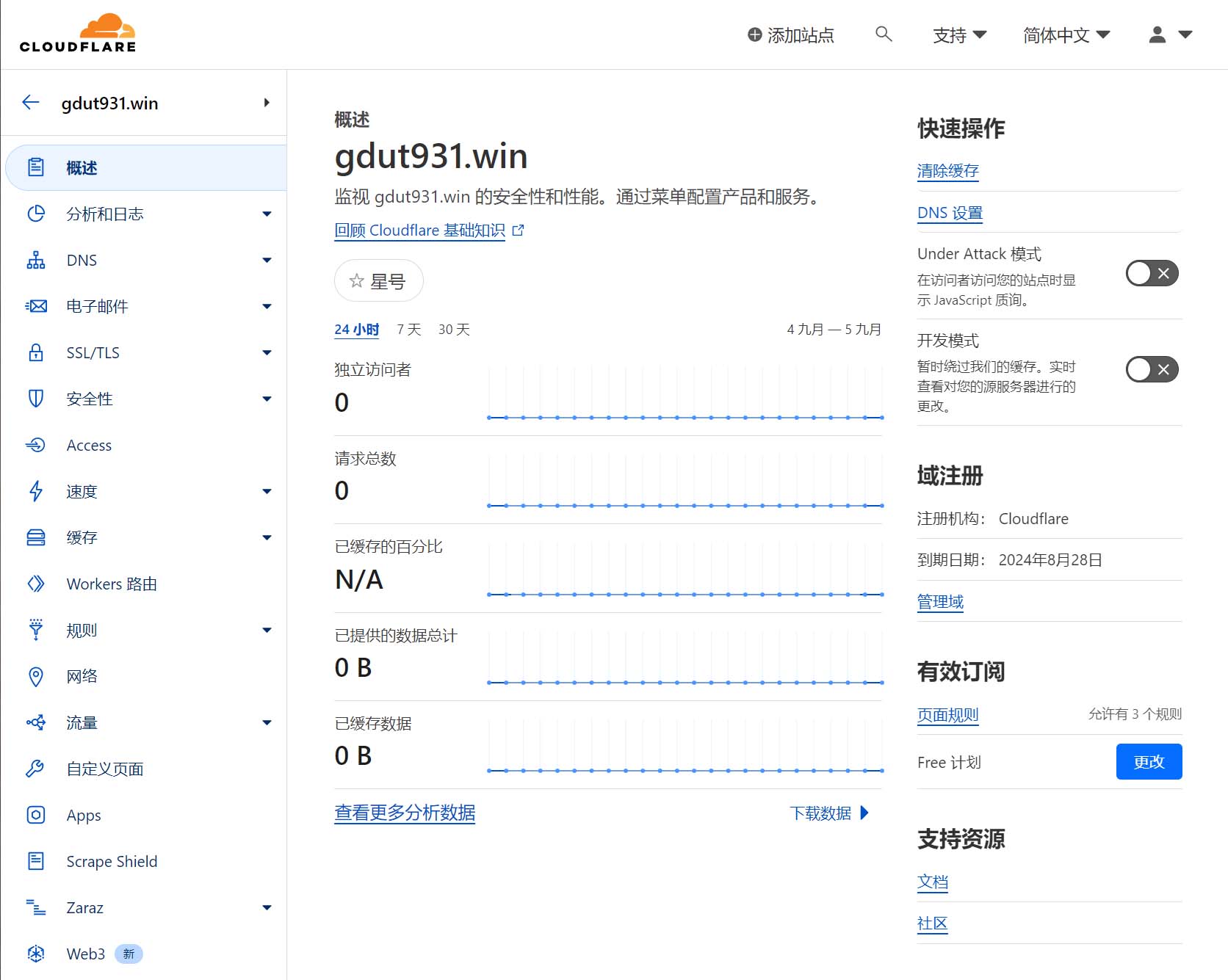
Task: Click the 安全性 shield icon
Action: tap(36, 399)
